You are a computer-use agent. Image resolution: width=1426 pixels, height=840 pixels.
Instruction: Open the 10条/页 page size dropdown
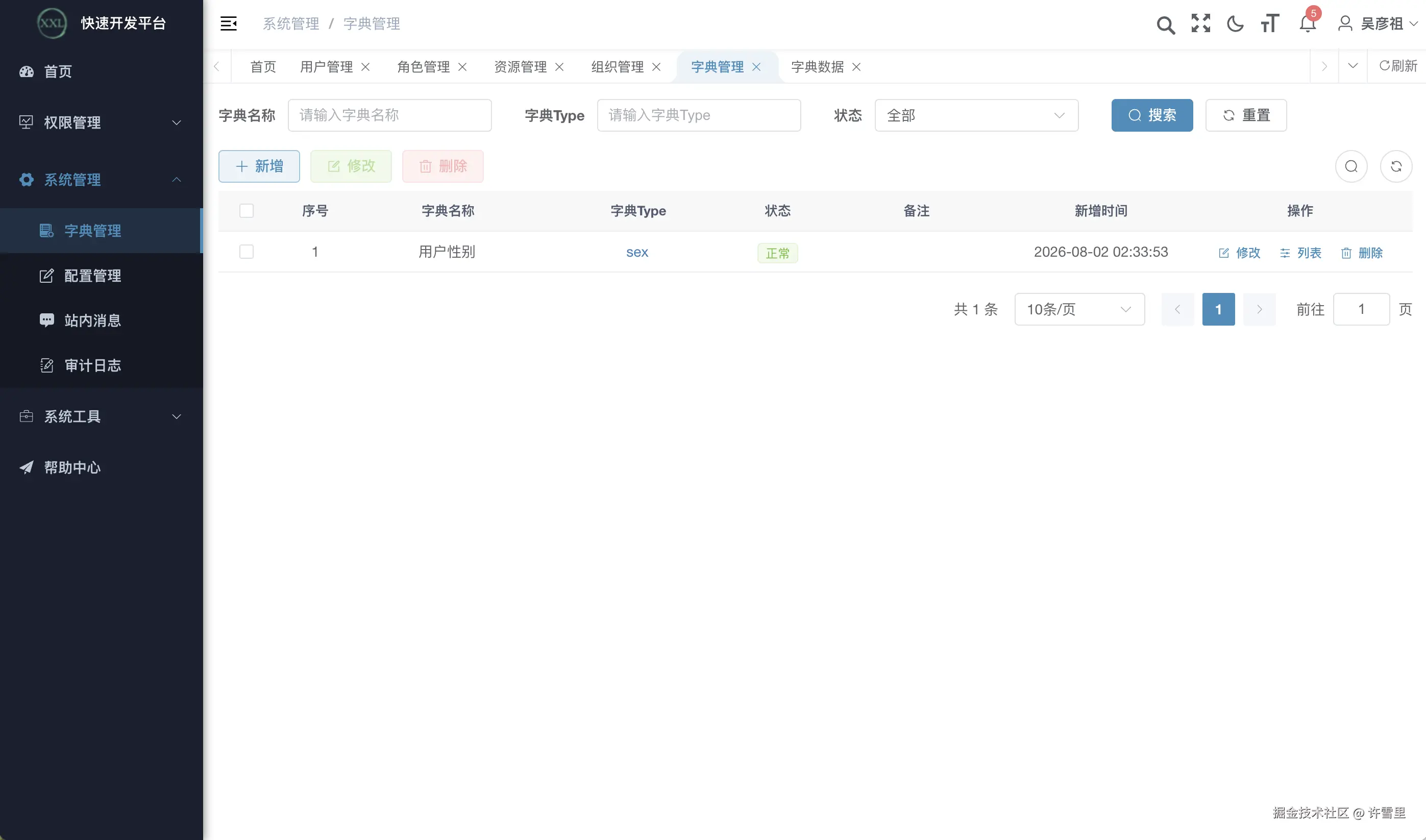[x=1079, y=309]
